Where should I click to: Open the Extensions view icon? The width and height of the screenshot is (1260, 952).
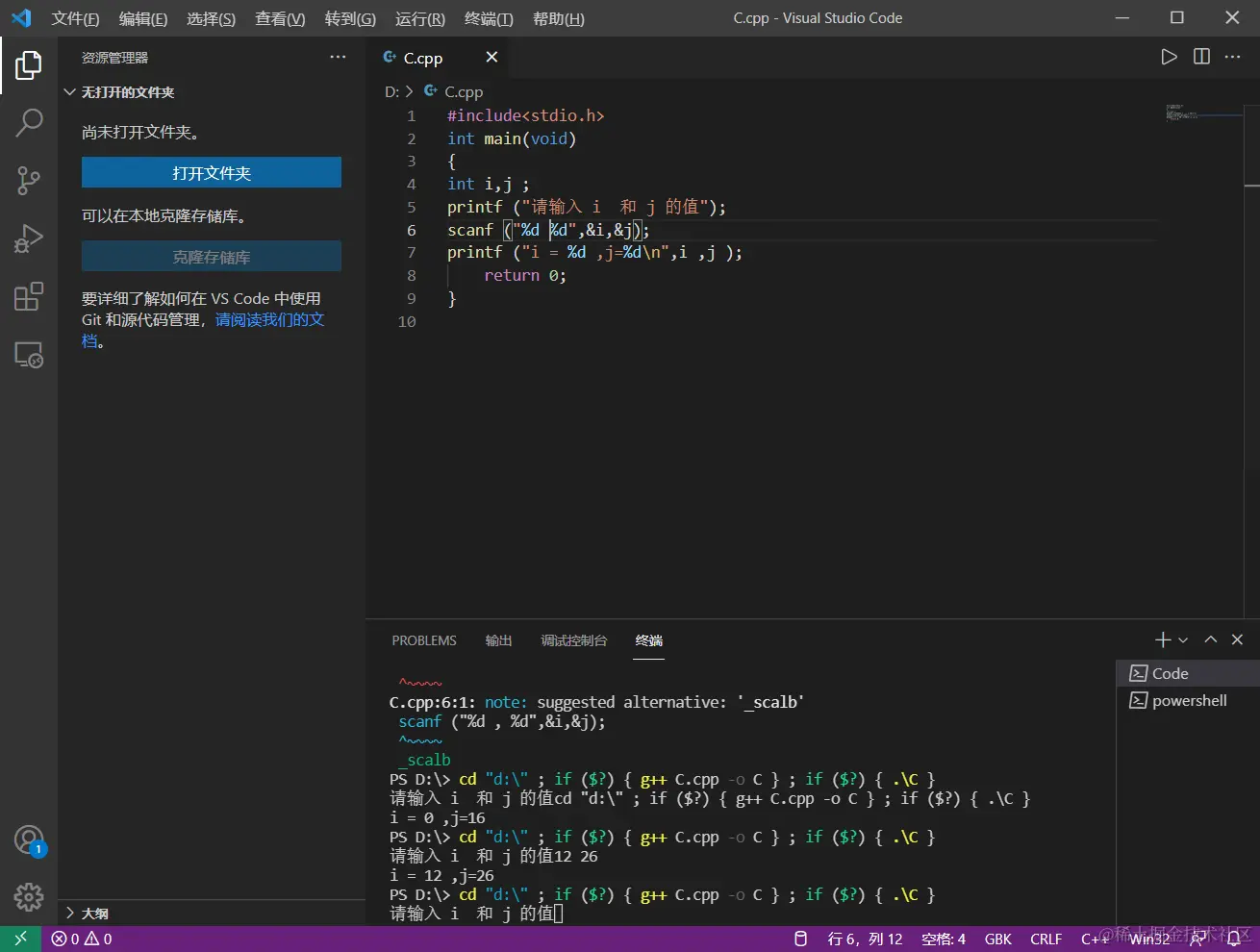pos(29,296)
